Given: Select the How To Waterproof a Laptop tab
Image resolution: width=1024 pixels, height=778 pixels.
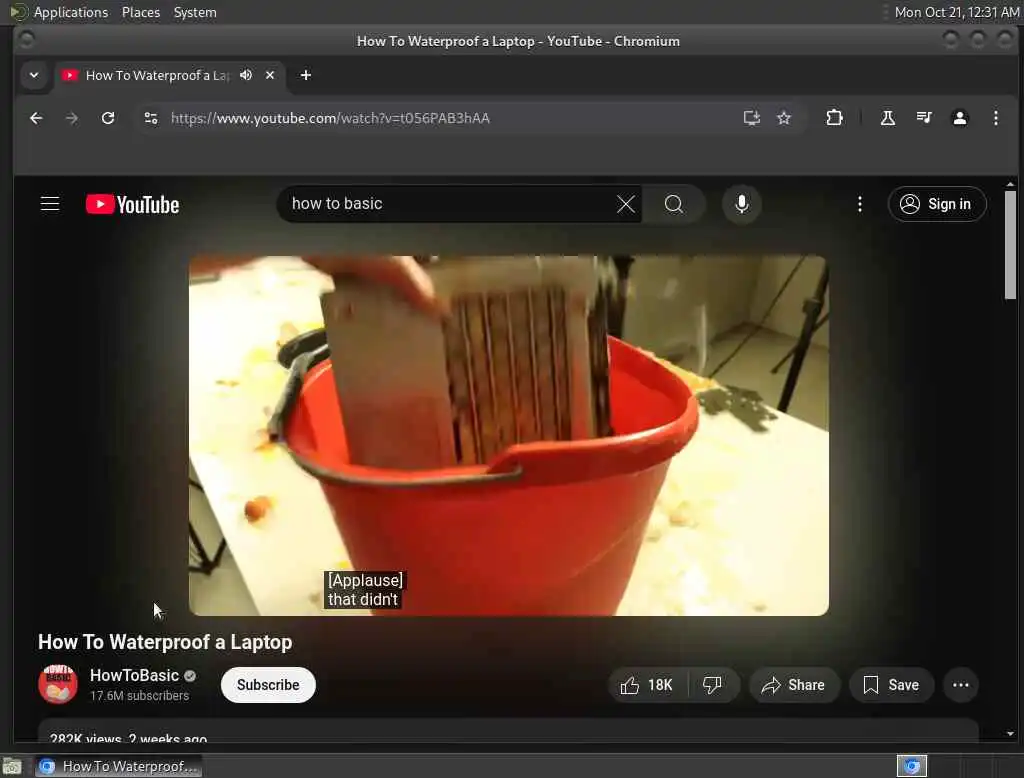Looking at the screenshot, I should [155, 75].
